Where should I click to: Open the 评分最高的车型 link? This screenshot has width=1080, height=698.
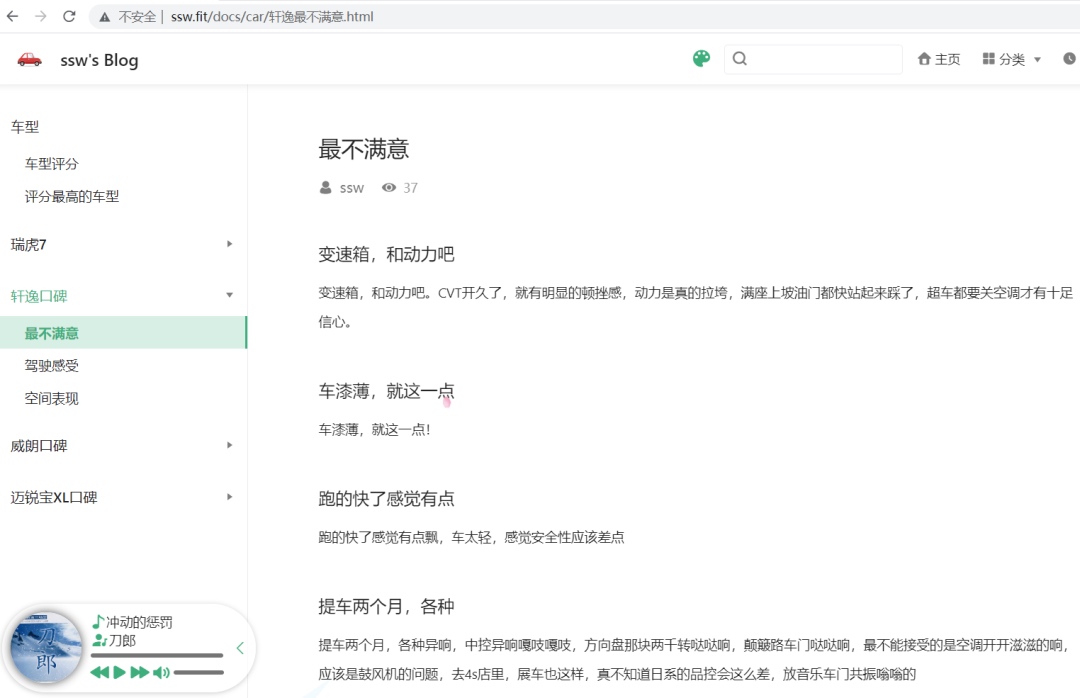(x=72, y=197)
